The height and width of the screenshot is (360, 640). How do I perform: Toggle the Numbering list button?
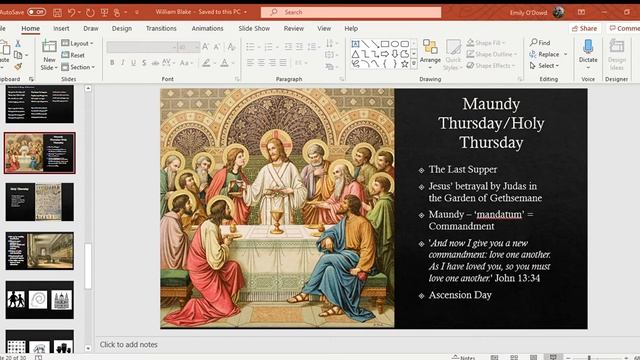[268, 47]
